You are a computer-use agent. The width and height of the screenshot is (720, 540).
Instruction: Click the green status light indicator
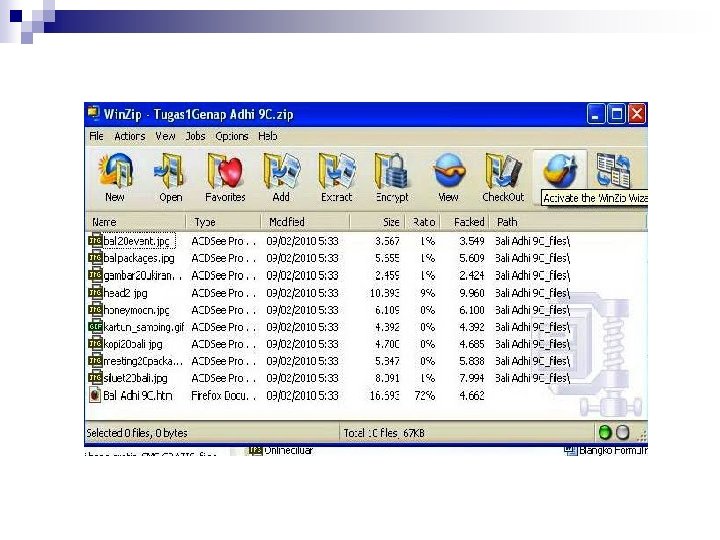[x=605, y=432]
